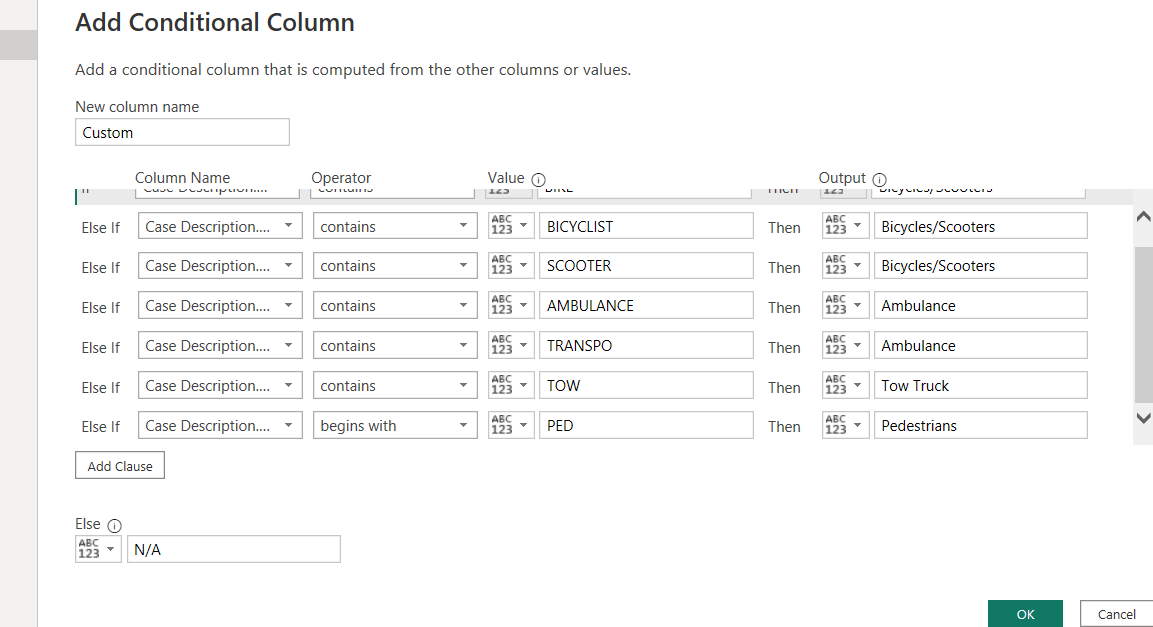The image size is (1153, 627).
Task: Open contains operator dropdown in TRANSPO row
Action: [x=395, y=345]
